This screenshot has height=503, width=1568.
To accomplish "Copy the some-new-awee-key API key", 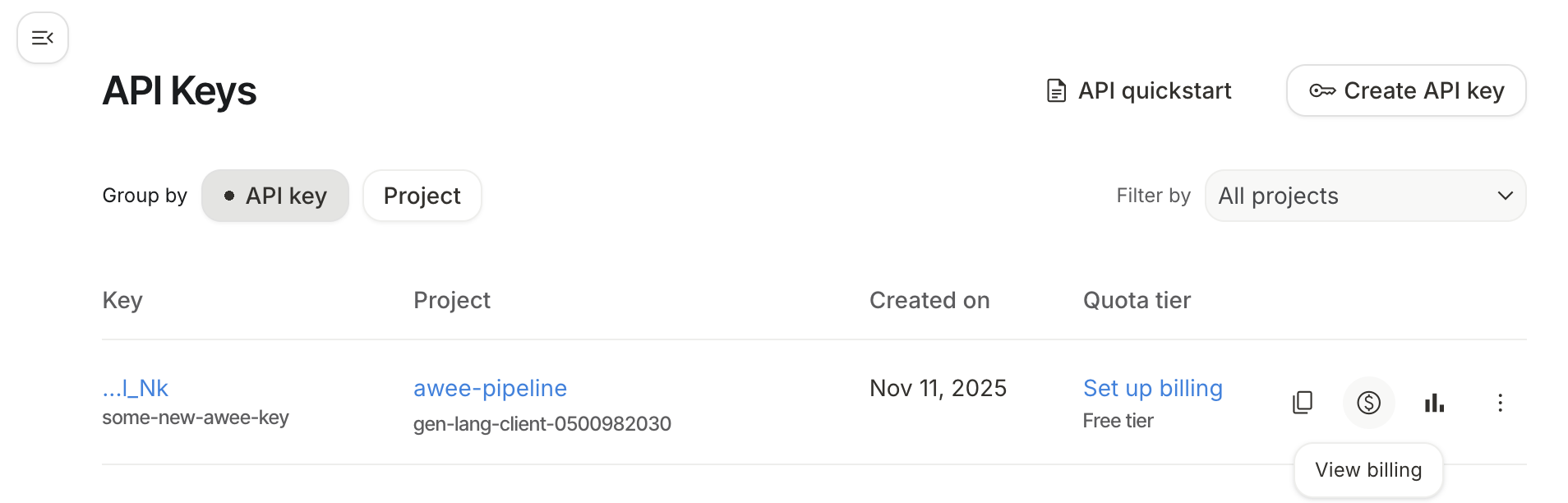I will point(1303,403).
